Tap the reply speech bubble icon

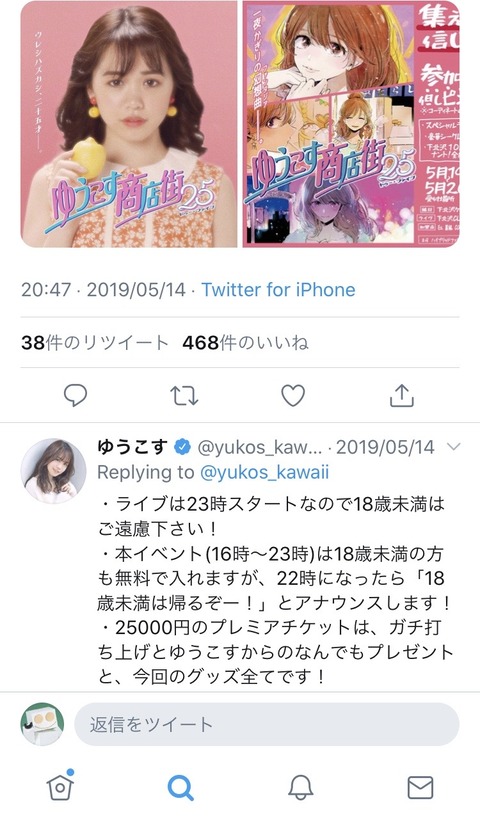pyautogui.click(x=75, y=395)
